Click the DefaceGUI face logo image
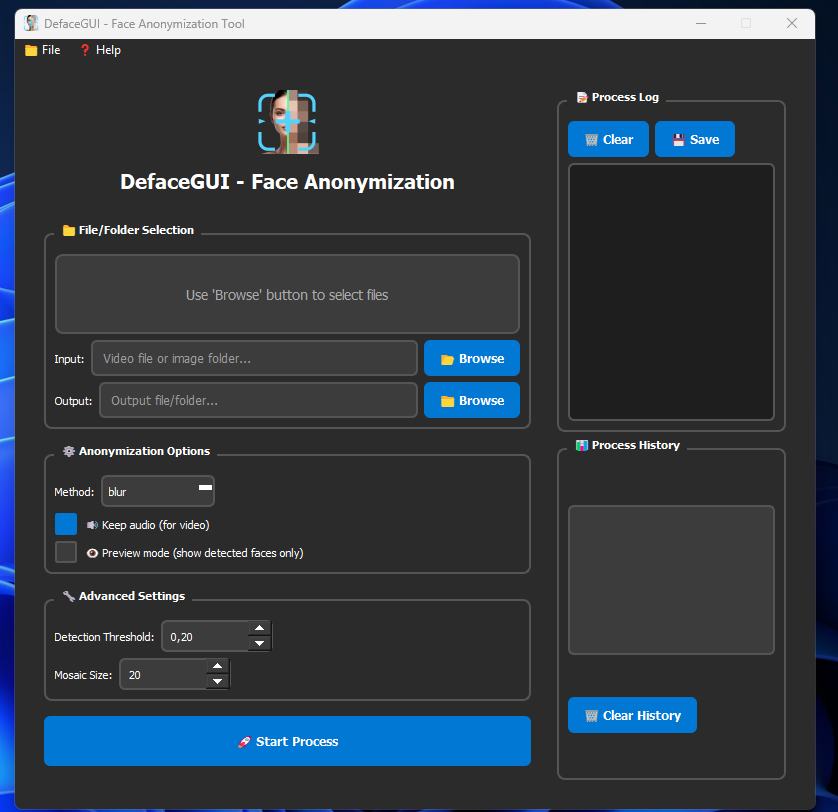 click(x=287, y=122)
